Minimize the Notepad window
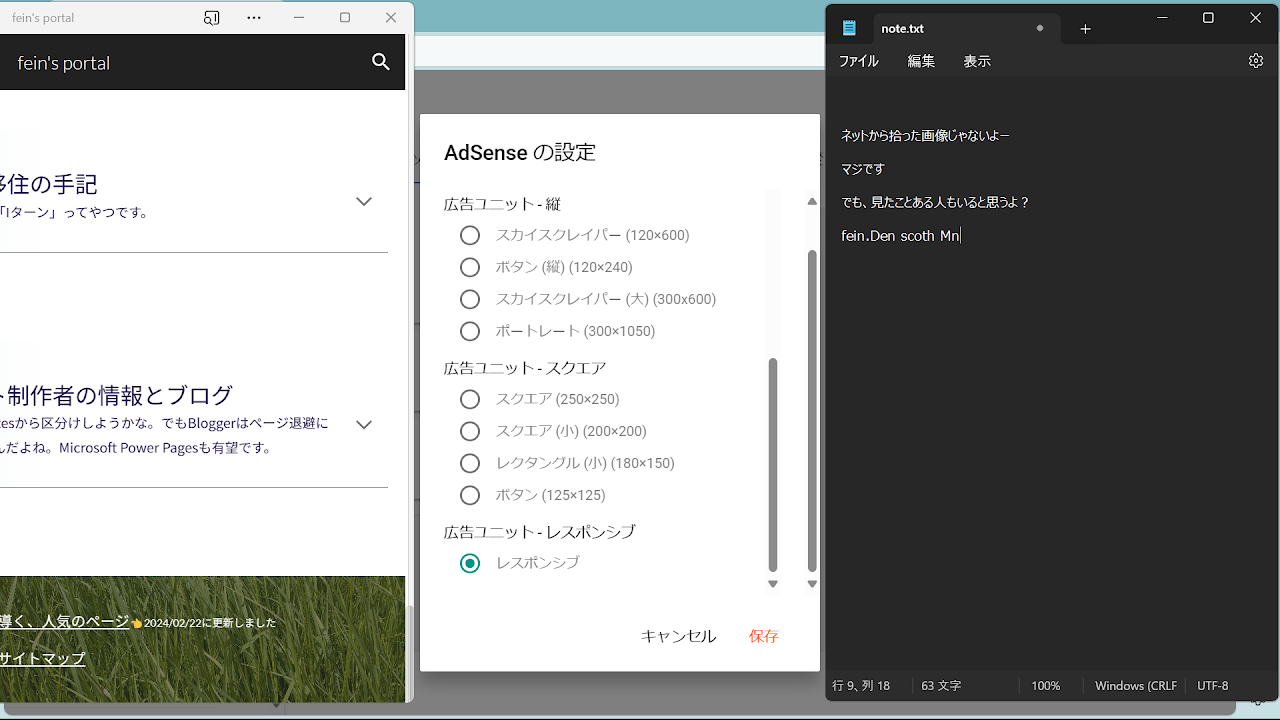The image size is (1280, 720). pos(1162,18)
